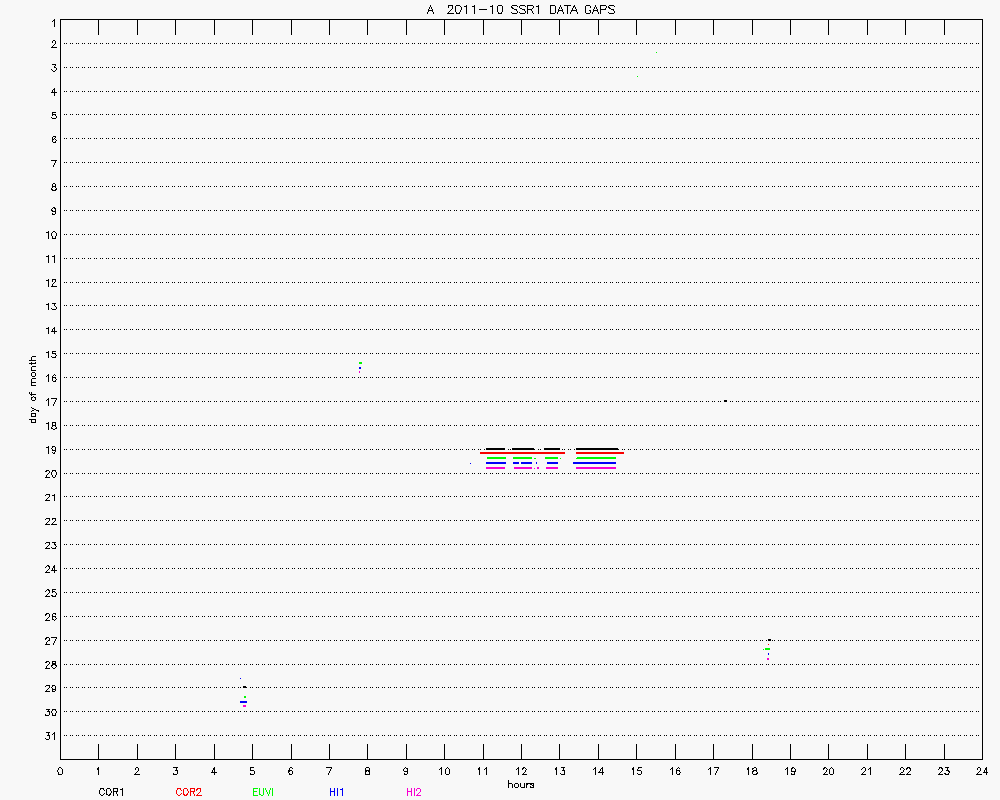Click day 1 label on the y-axis

click(50, 21)
